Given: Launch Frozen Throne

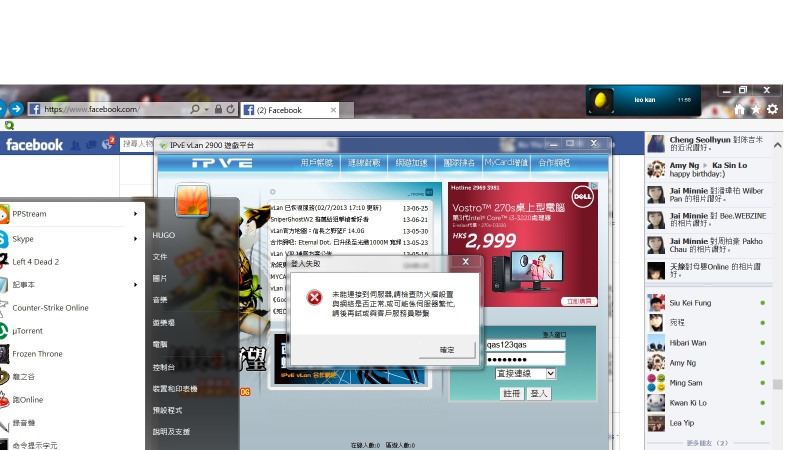Looking at the screenshot, I should point(37,354).
